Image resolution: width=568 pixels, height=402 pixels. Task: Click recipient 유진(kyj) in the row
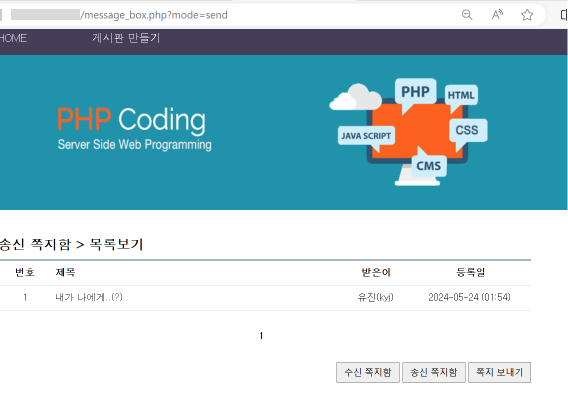coord(375,297)
